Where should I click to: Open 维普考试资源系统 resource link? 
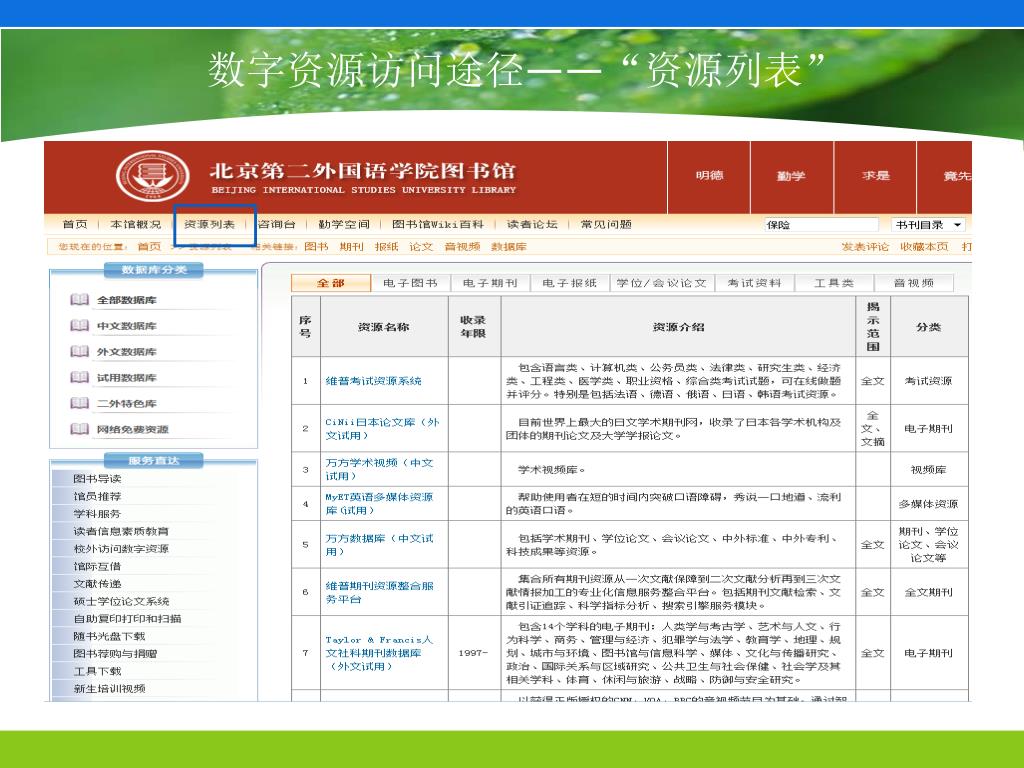click(374, 381)
